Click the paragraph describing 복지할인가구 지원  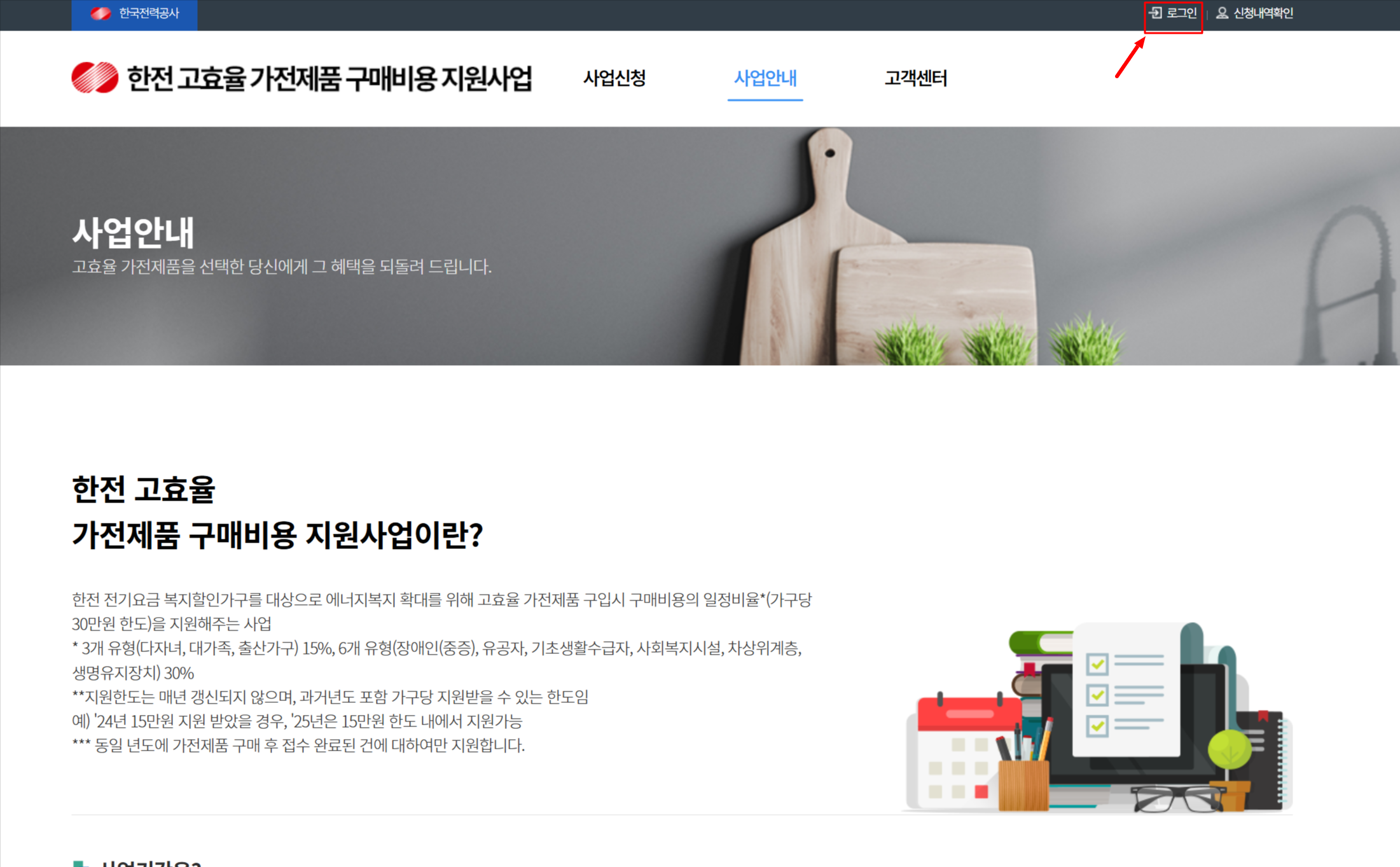442,611
